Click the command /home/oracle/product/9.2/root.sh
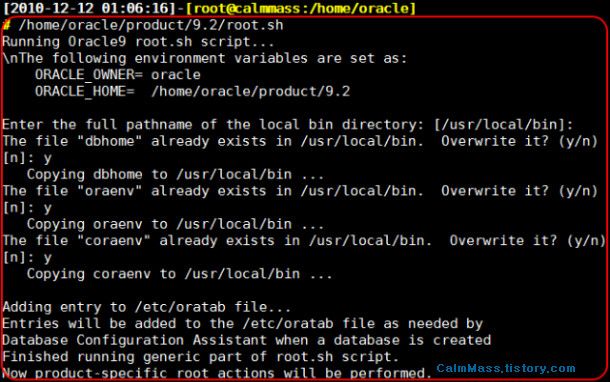 tap(151, 25)
